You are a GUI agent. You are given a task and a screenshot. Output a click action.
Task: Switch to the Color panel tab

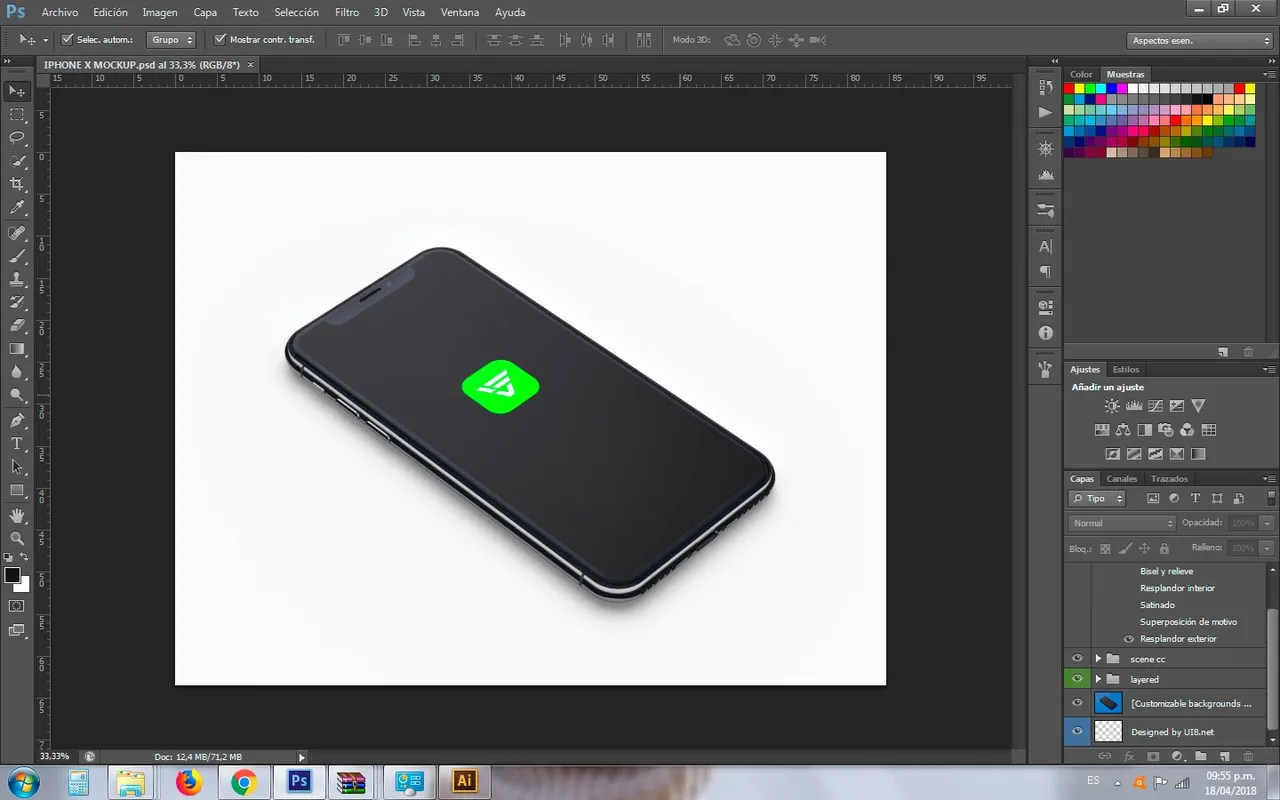pyautogui.click(x=1081, y=74)
